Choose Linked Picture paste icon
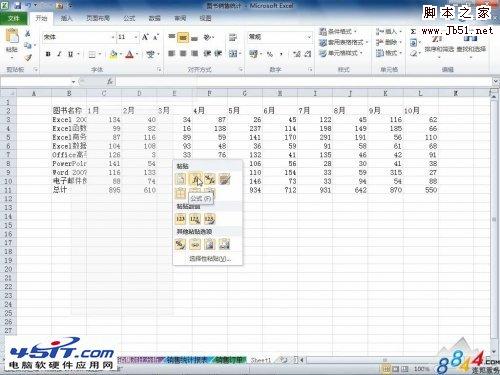This screenshot has width=500, height=375. [224, 244]
